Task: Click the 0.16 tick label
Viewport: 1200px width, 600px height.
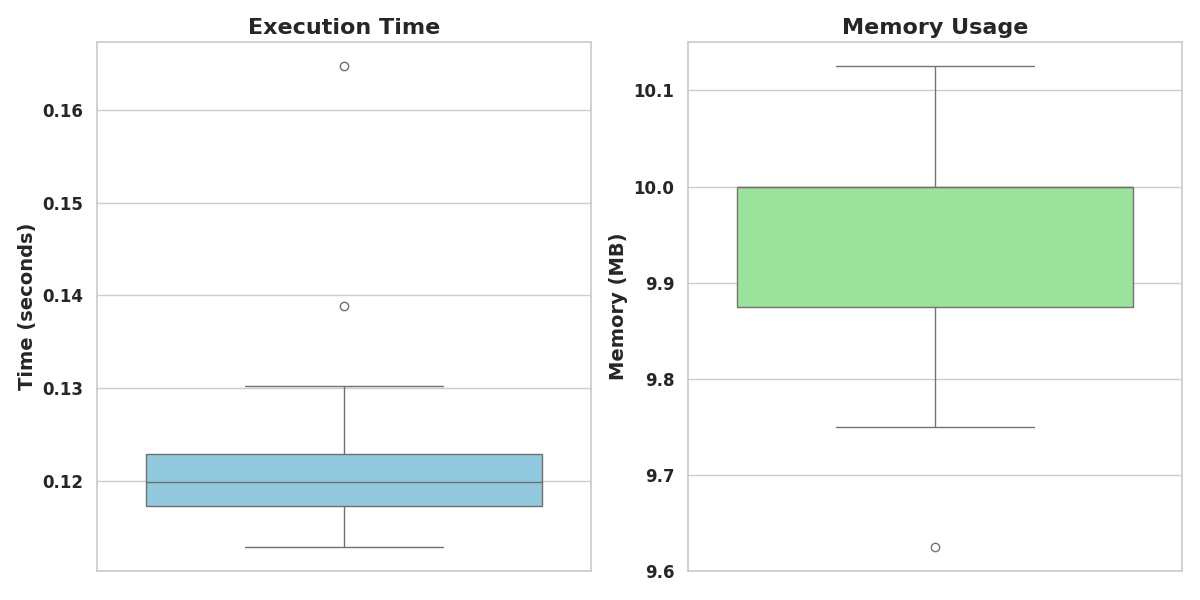Action: tap(62, 110)
